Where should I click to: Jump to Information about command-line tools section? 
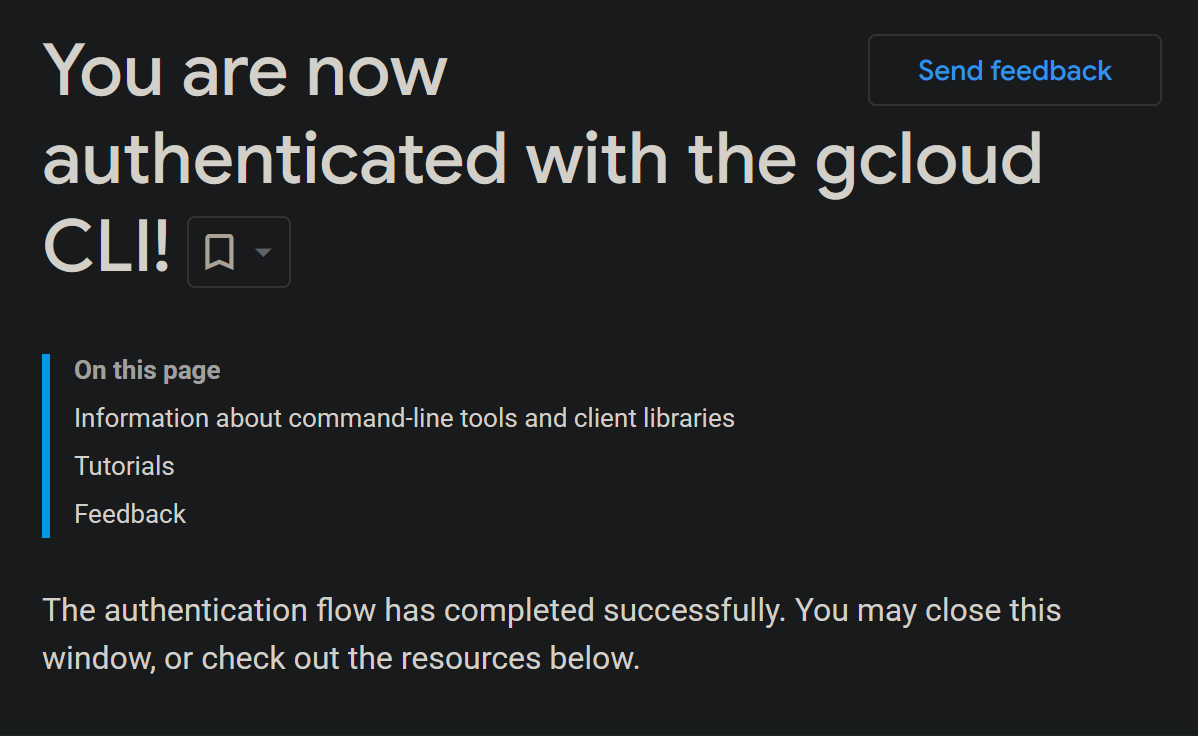click(404, 418)
